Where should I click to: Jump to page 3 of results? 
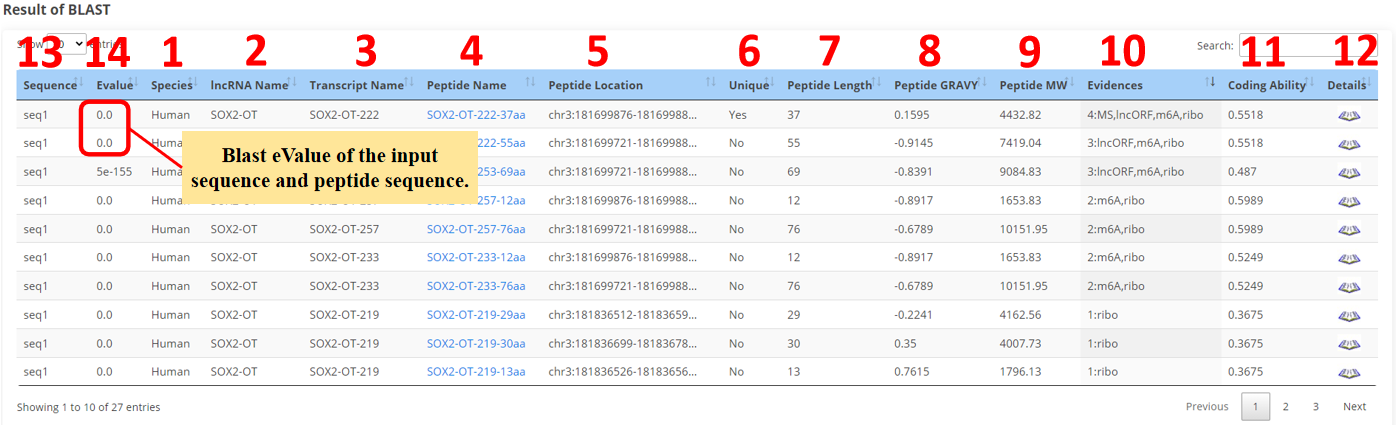1315,407
